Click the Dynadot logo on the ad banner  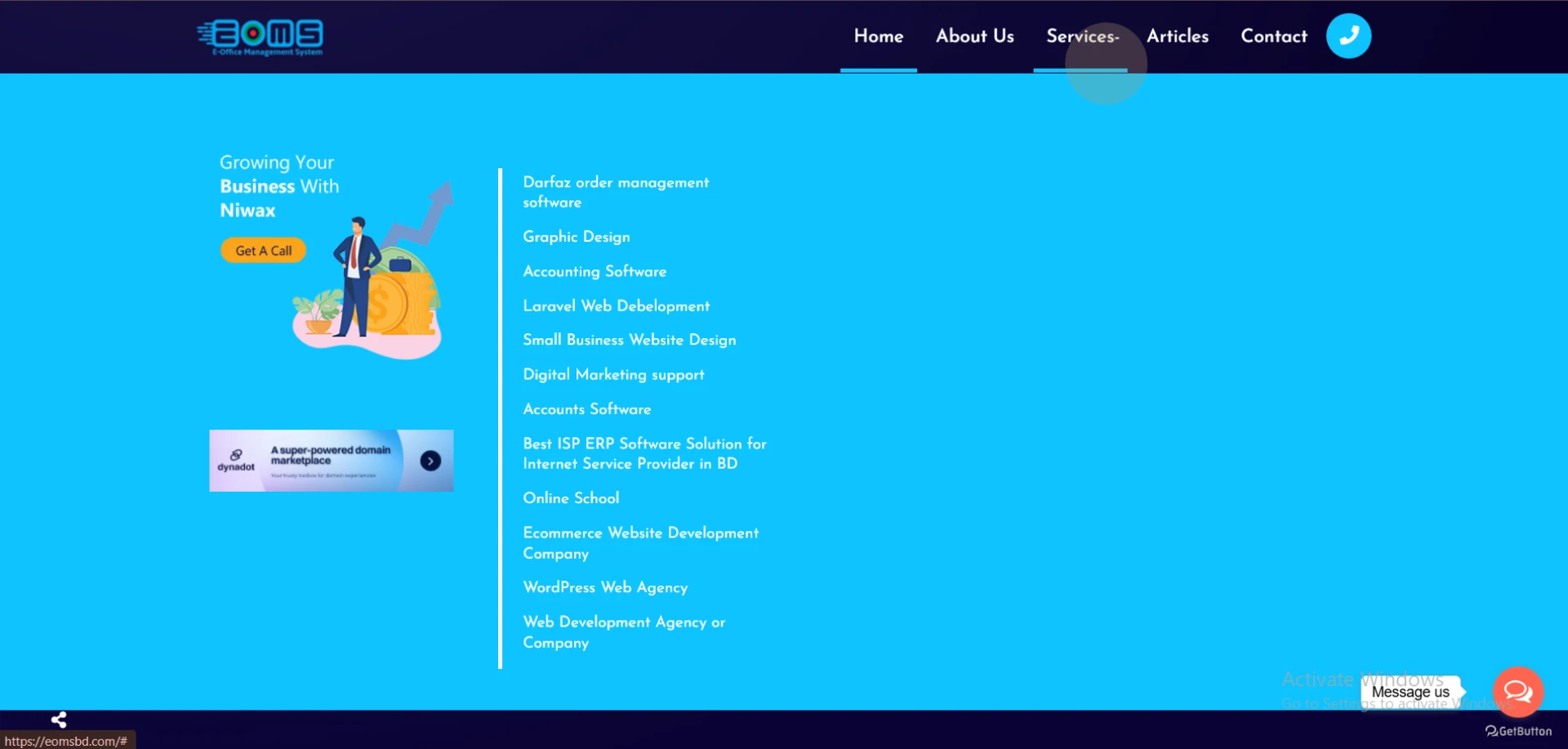coord(236,458)
